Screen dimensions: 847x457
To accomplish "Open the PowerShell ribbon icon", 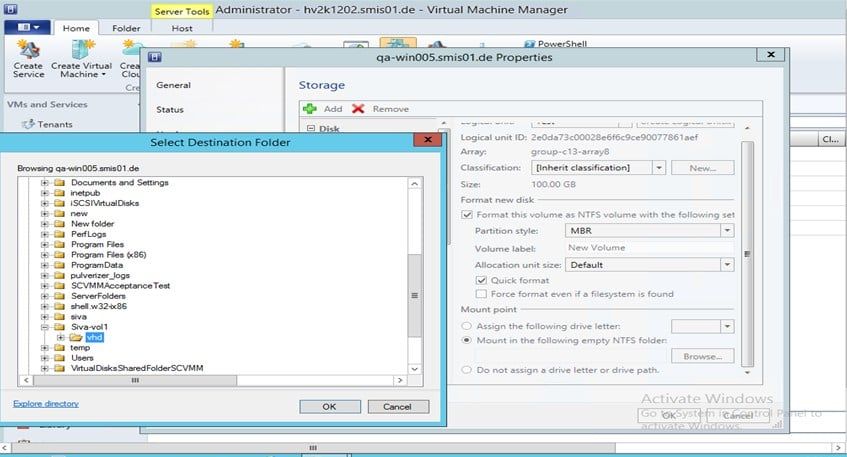I will pyautogui.click(x=528, y=44).
